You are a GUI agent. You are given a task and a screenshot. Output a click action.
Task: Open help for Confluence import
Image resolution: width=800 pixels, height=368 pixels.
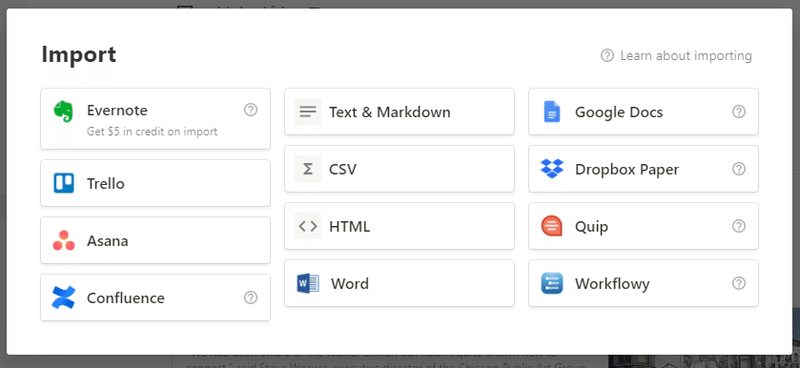point(251,298)
